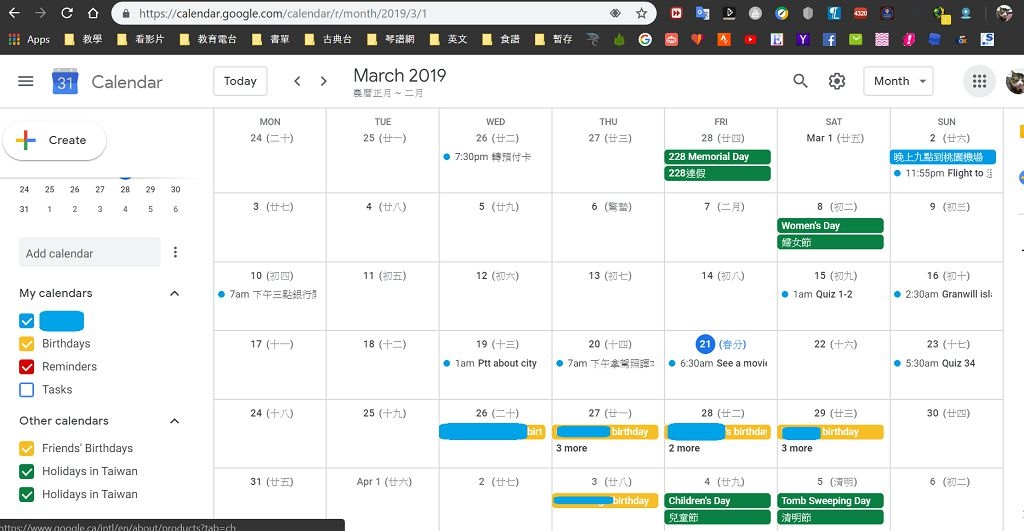Image resolution: width=1024 pixels, height=531 pixels.
Task: Toggle the personal blue calendar checkbox
Action: coord(27,321)
